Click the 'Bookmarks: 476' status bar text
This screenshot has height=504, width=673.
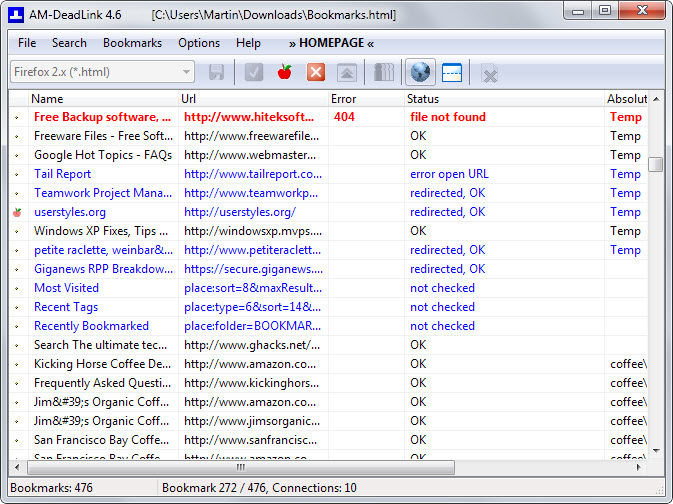[x=52, y=488]
